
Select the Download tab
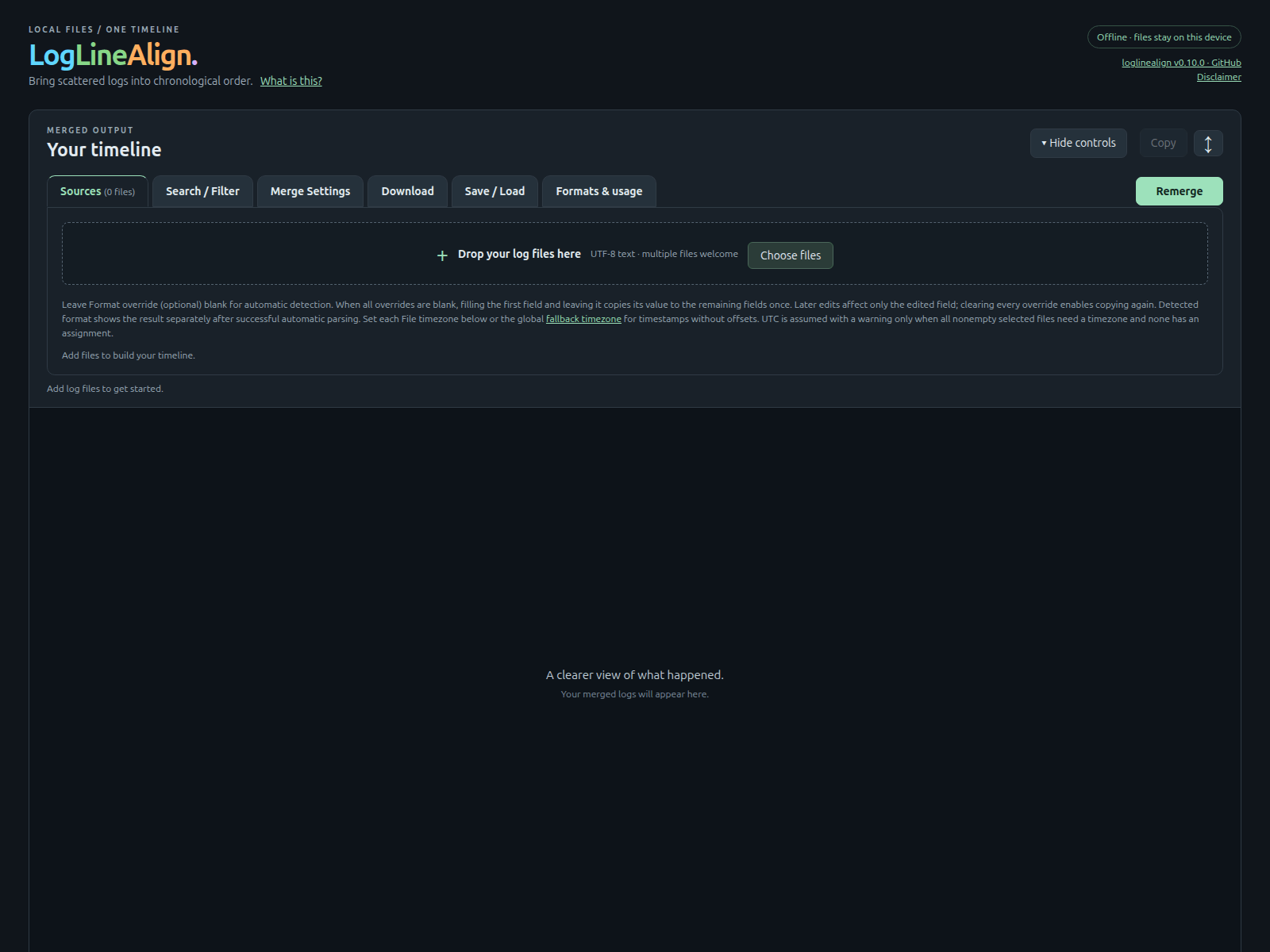tap(407, 191)
